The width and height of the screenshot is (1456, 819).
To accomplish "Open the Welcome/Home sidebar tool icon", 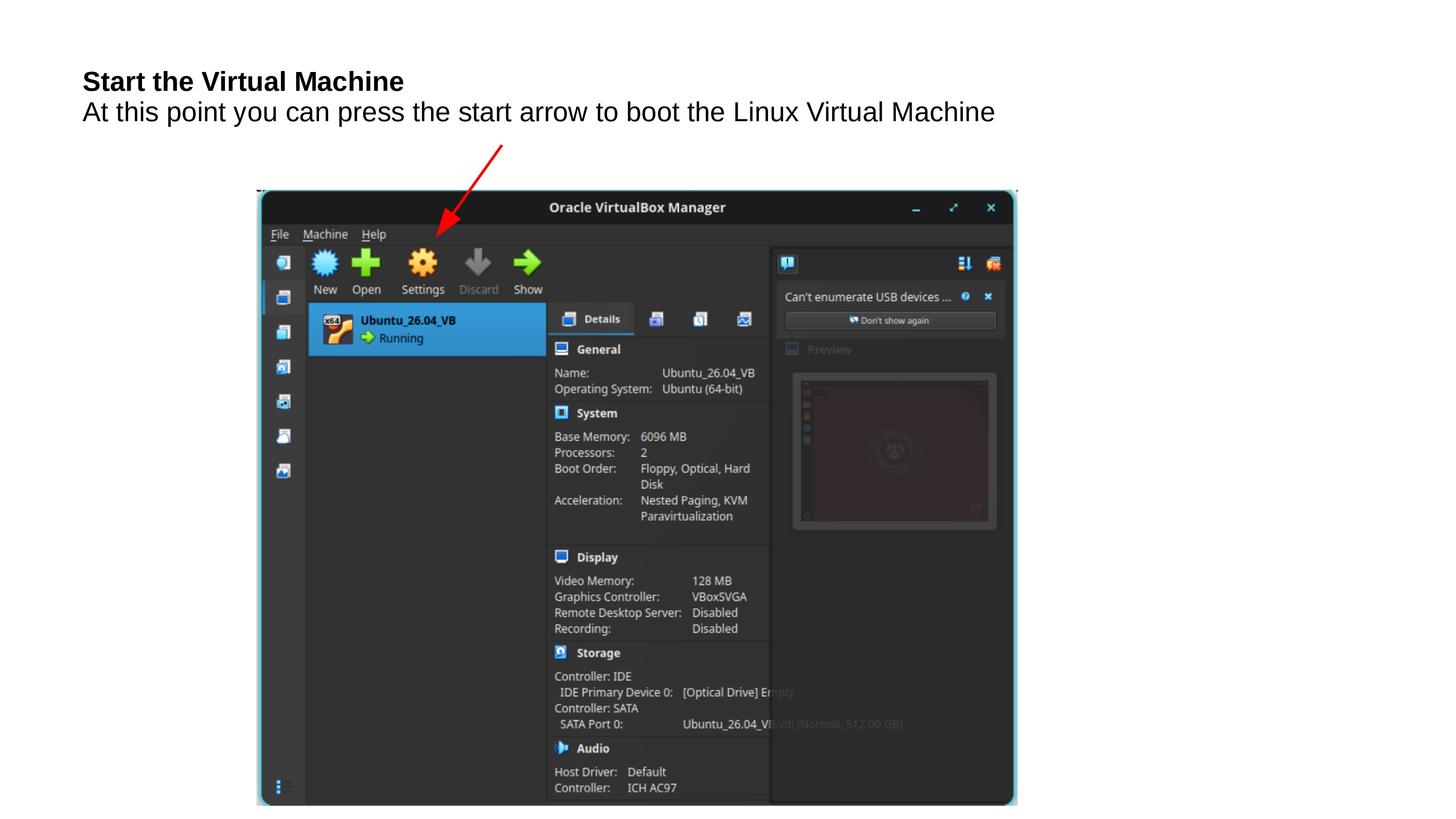I will tap(283, 263).
